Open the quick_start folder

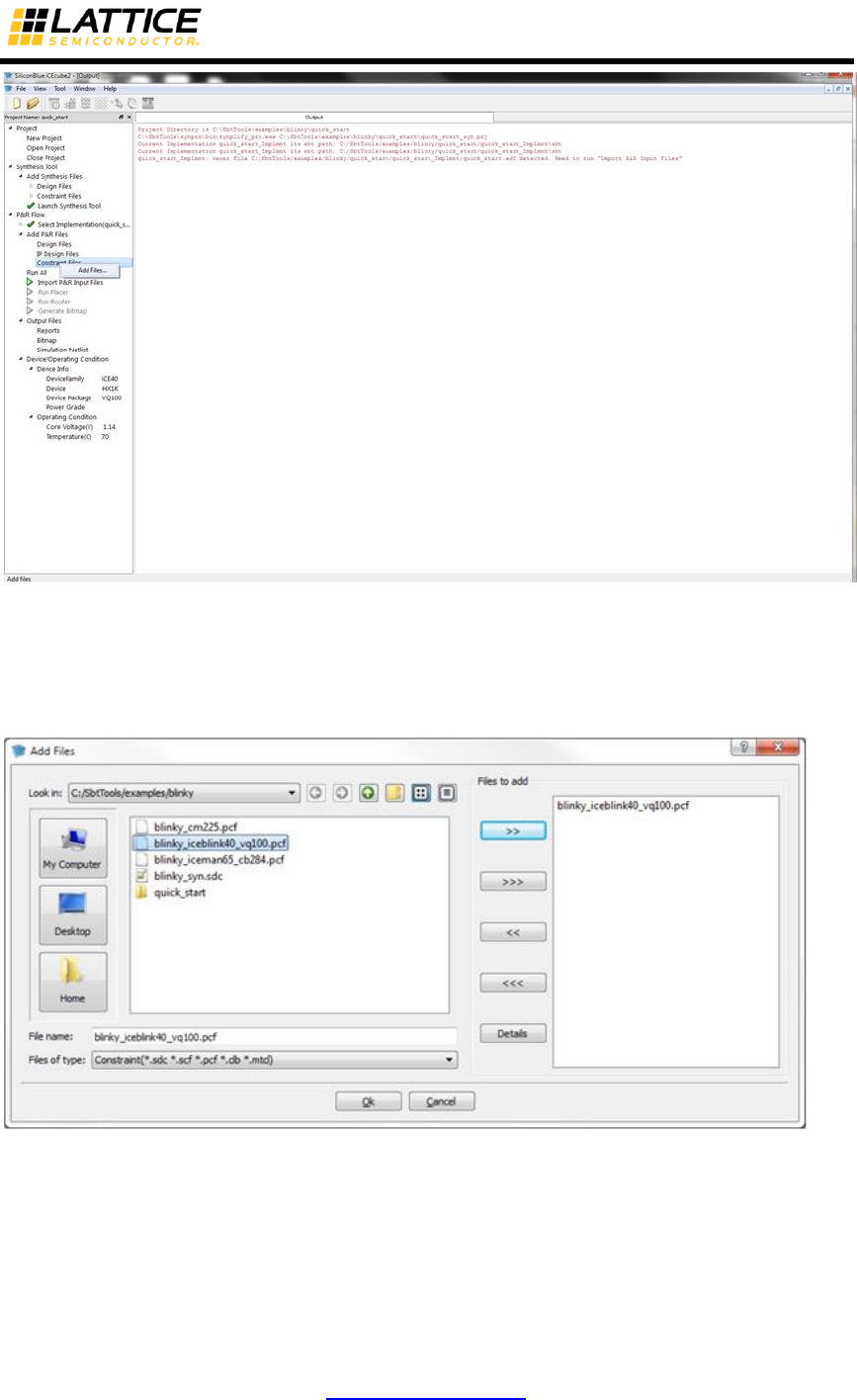(x=170, y=892)
